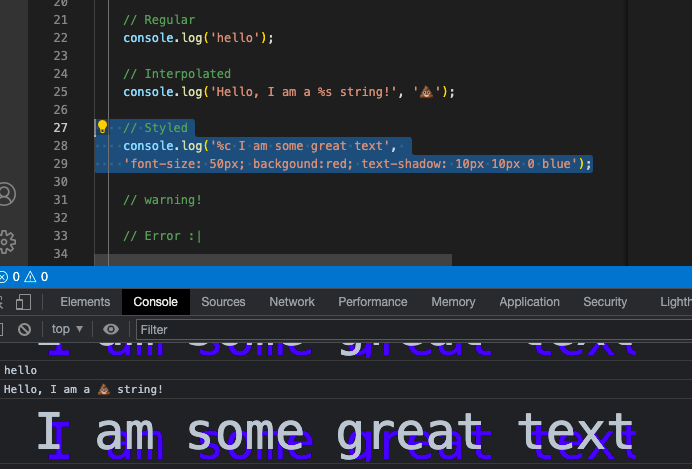Open the Sources tab
Viewport: 692px width, 469px height.
223,302
